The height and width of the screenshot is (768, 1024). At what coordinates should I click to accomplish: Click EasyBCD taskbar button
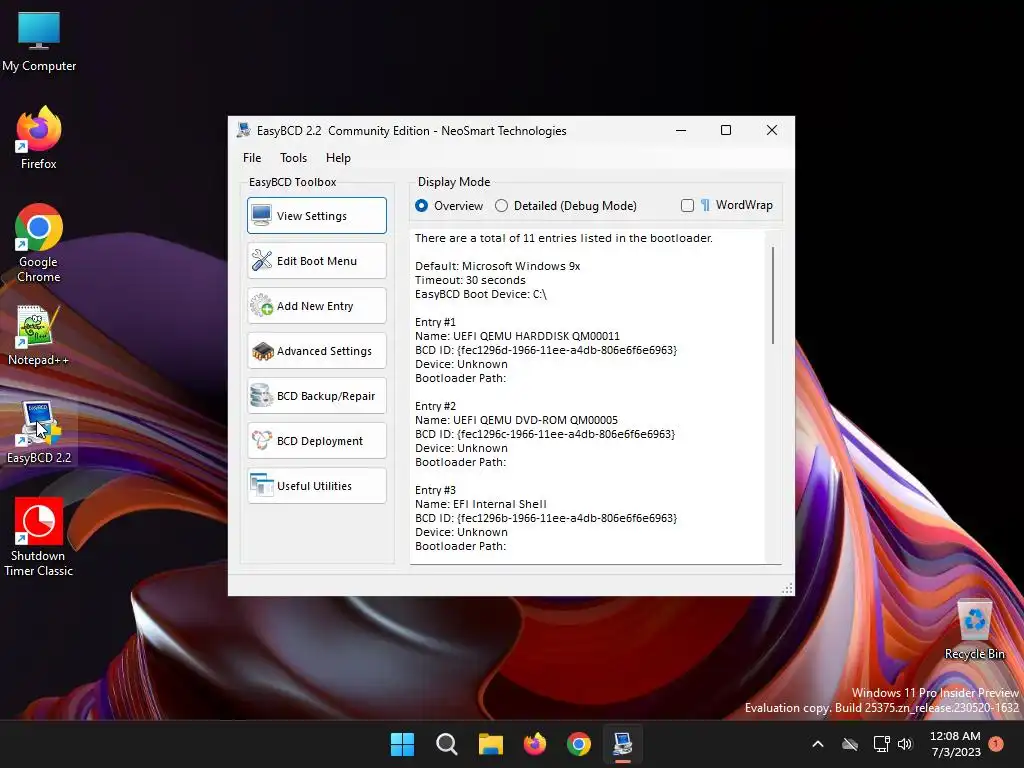(623, 744)
